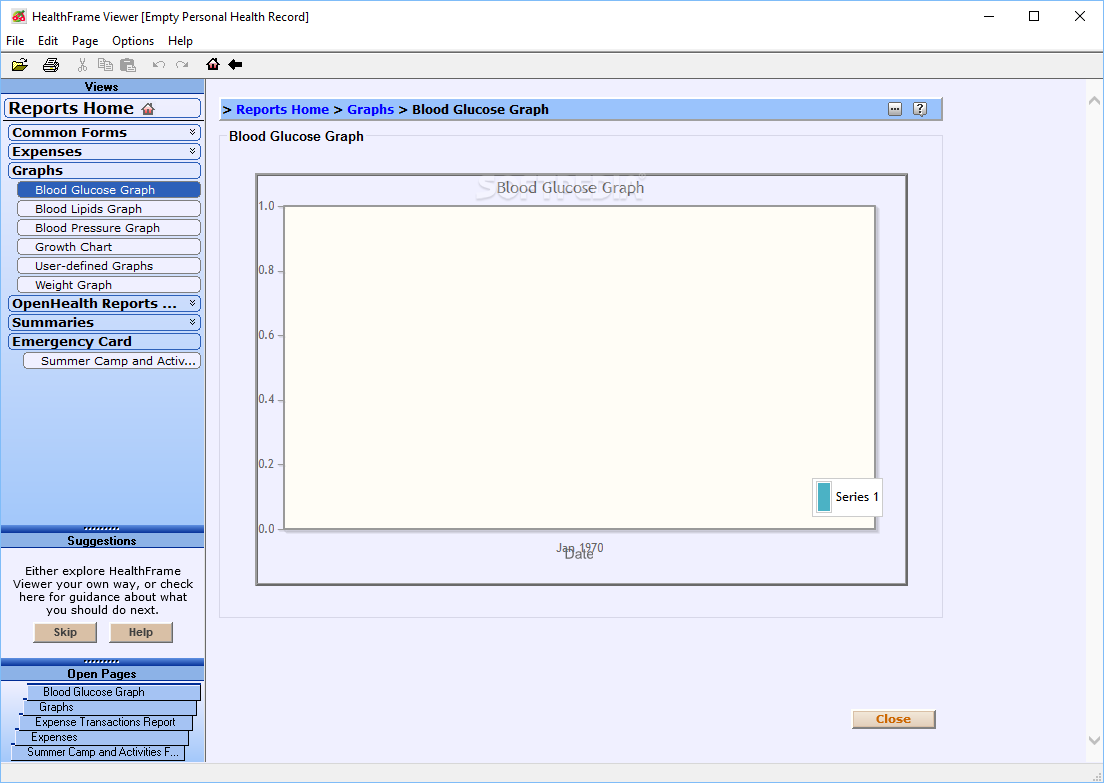Open the File menu
This screenshot has height=783, width=1104.
(15, 41)
